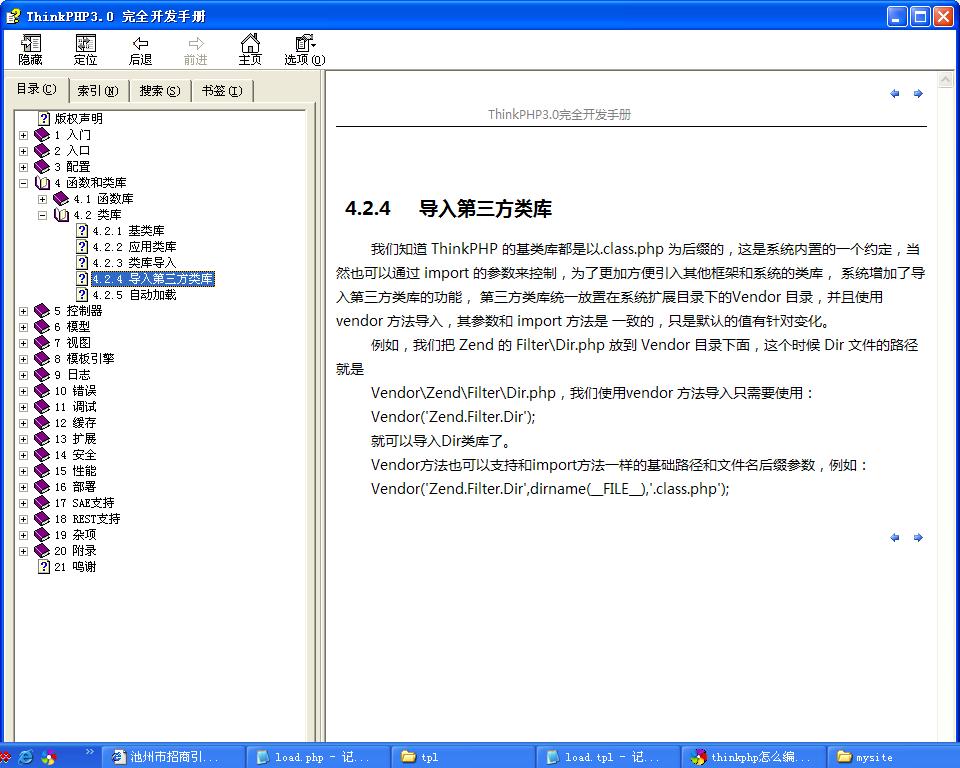Collapse the '4 函数和类库' tree node
960x768 pixels.
pyautogui.click(x=23, y=183)
